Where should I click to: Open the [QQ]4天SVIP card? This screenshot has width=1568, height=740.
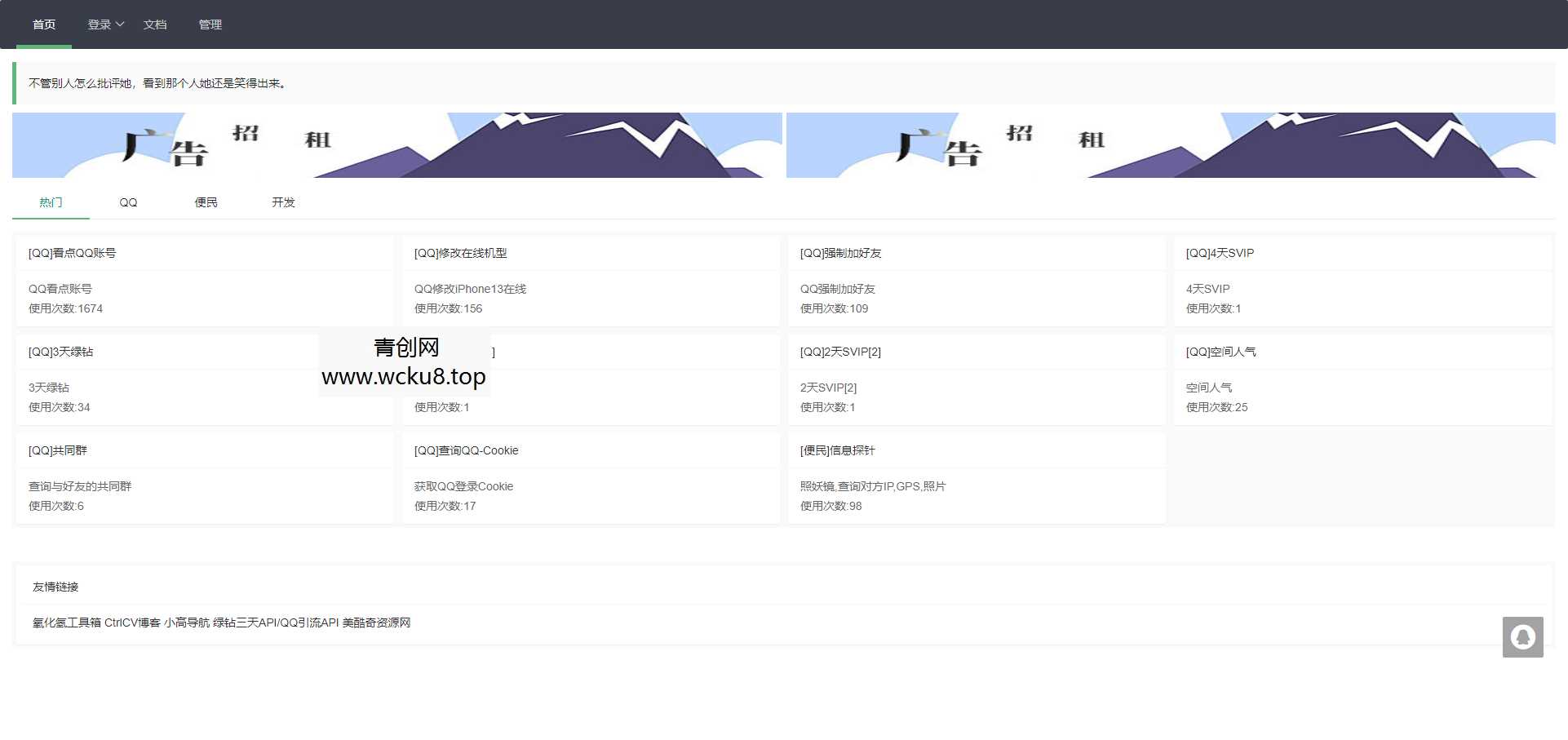(x=1220, y=253)
